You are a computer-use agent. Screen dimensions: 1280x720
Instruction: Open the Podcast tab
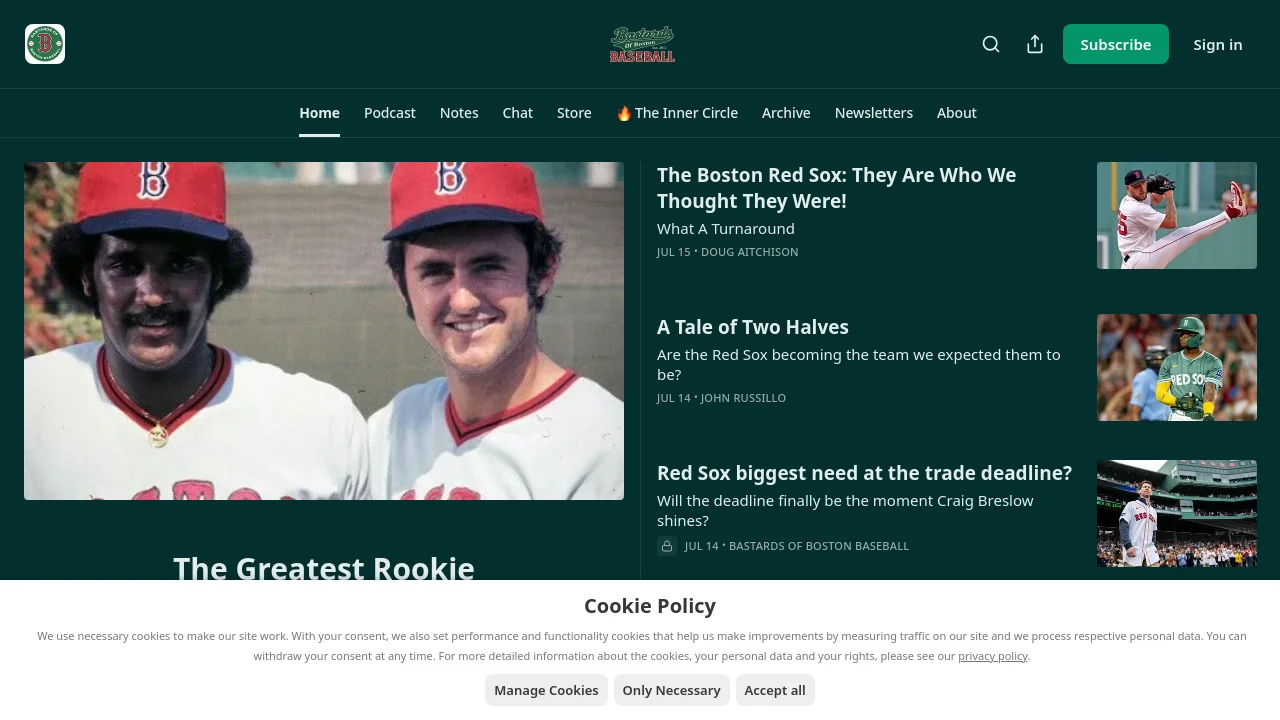coord(390,113)
